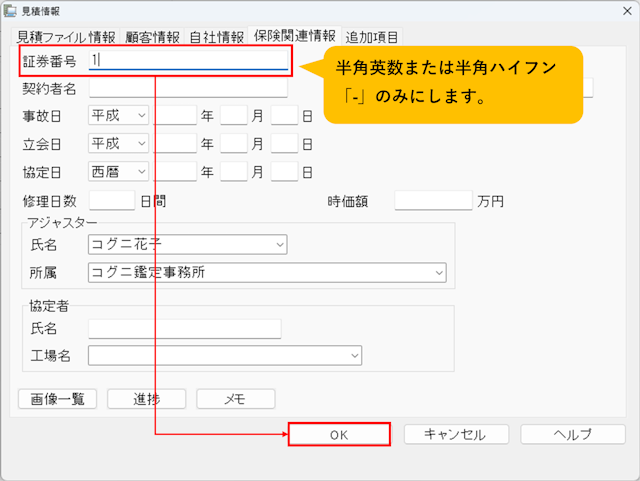Go to the 追加項目 tab
Image resolution: width=640 pixels, height=481 pixels.
click(x=372, y=37)
